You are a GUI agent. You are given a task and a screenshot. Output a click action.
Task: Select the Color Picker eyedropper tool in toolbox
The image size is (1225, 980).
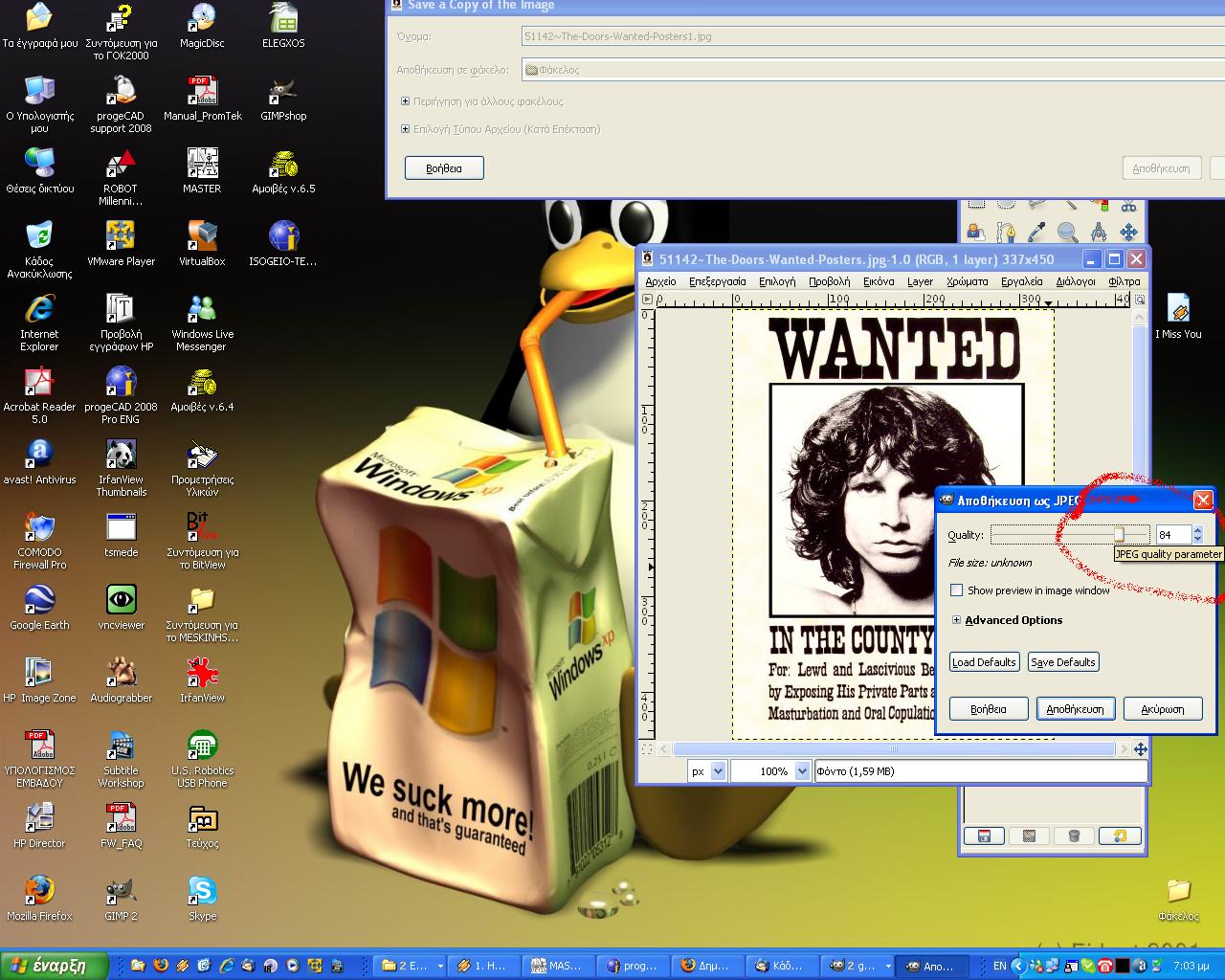1036,232
